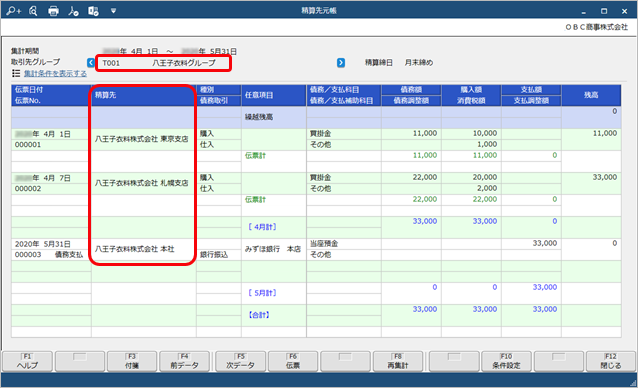Go to previous group with left arrow
This screenshot has width=638, height=388.
(x=91, y=63)
